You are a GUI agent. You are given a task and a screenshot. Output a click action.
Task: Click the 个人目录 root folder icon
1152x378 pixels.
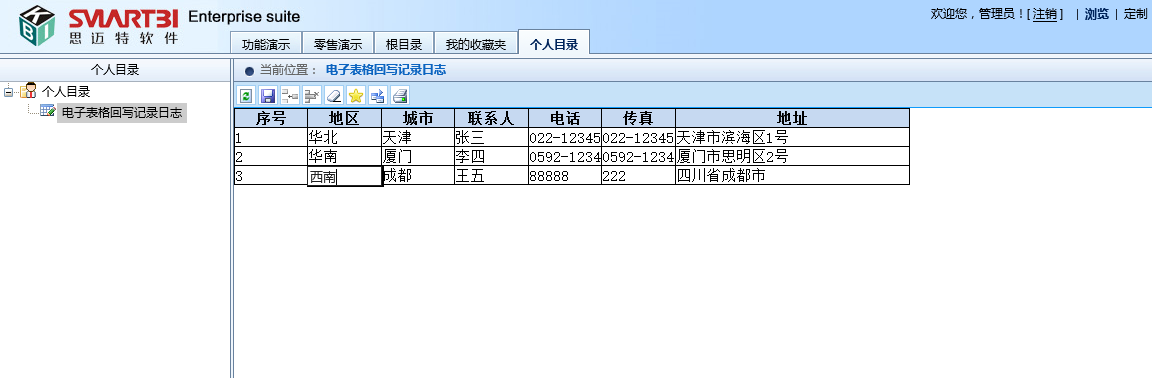click(29, 91)
